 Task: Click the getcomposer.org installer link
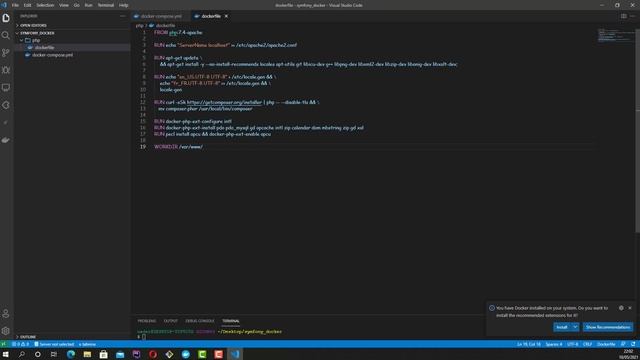point(224,102)
